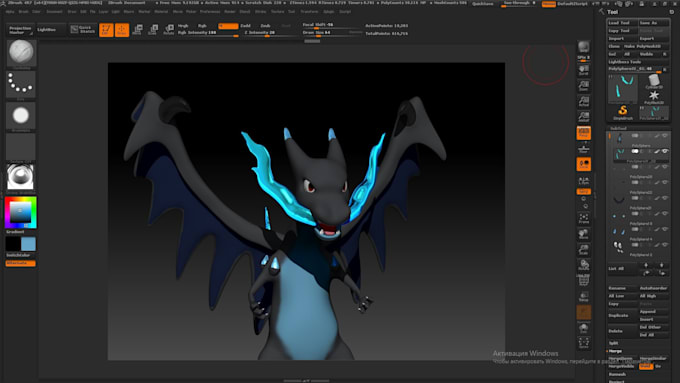Set canvas to Actual size
Screen dimensions: 680x383
584,101
